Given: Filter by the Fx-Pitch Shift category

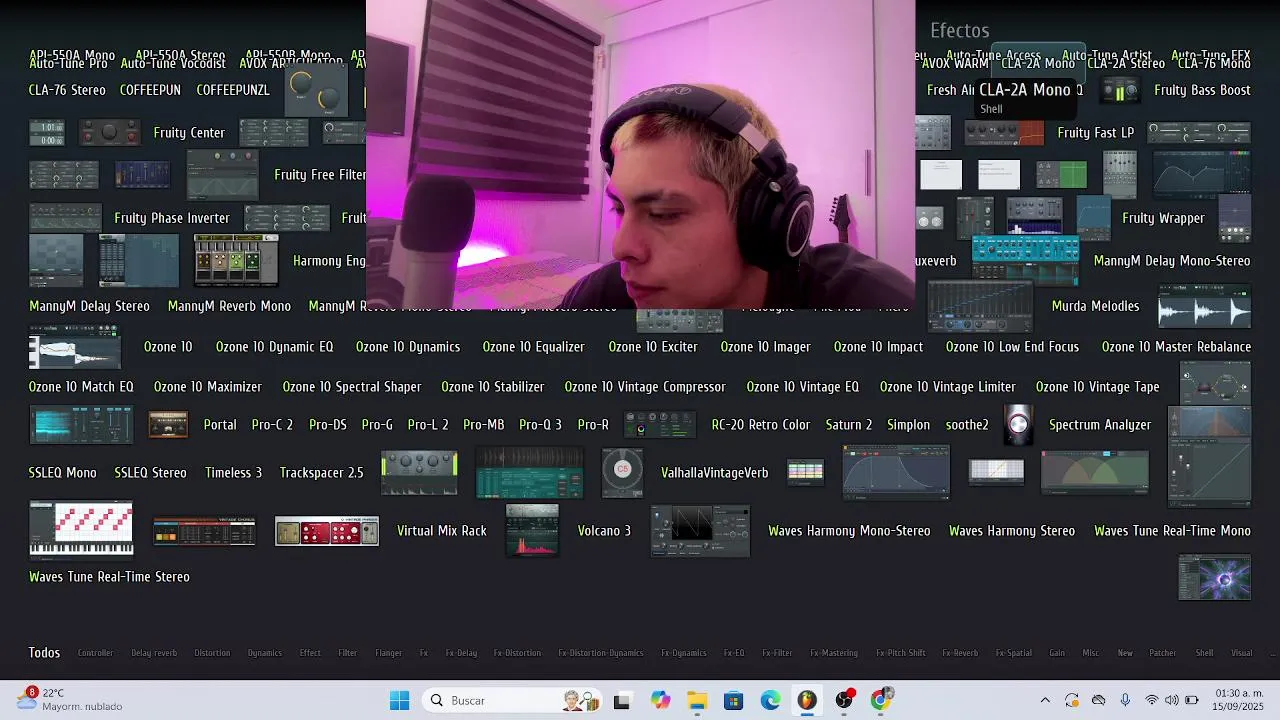Looking at the screenshot, I should (901, 653).
